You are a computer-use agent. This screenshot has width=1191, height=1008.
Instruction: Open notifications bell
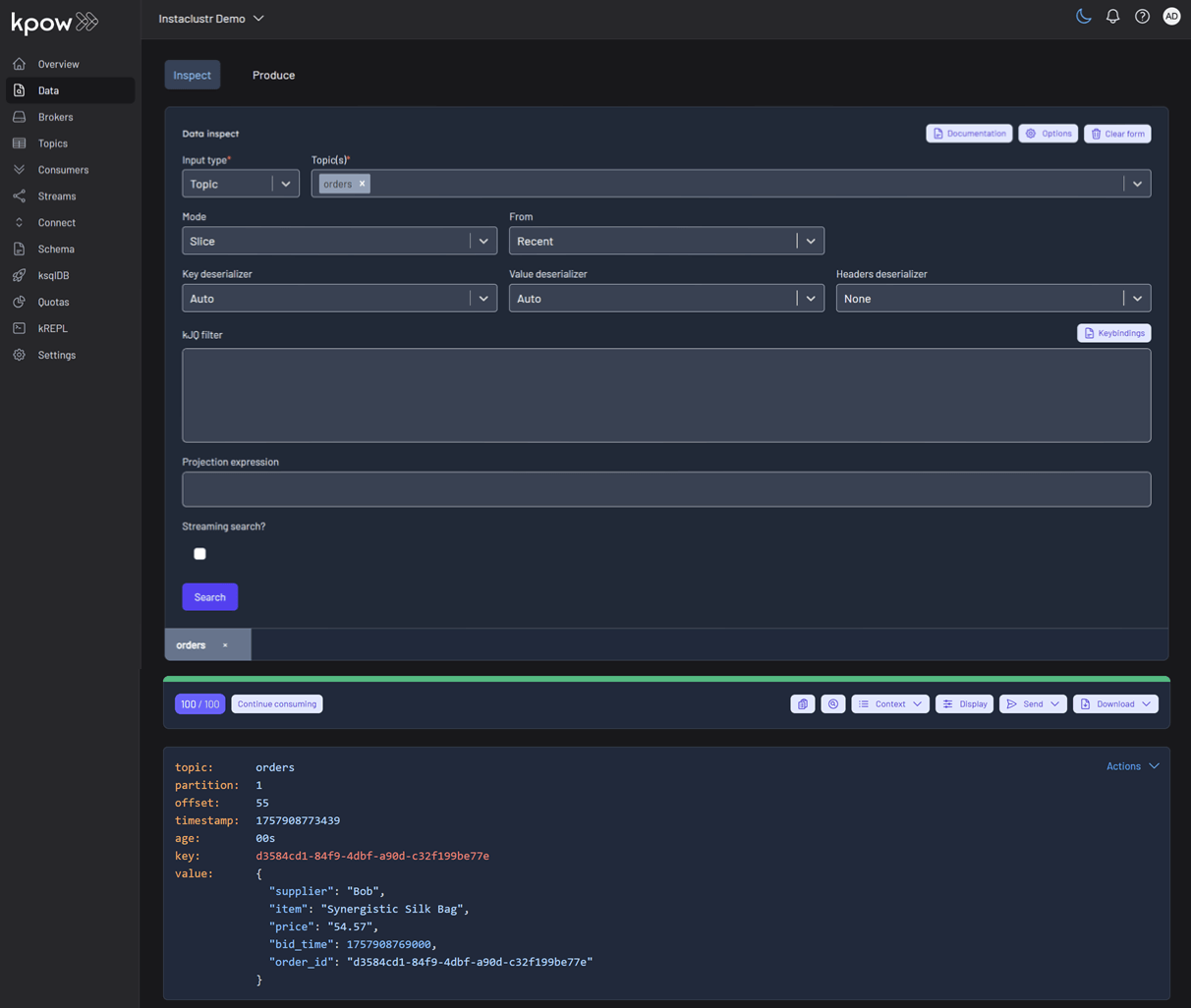tap(1112, 17)
